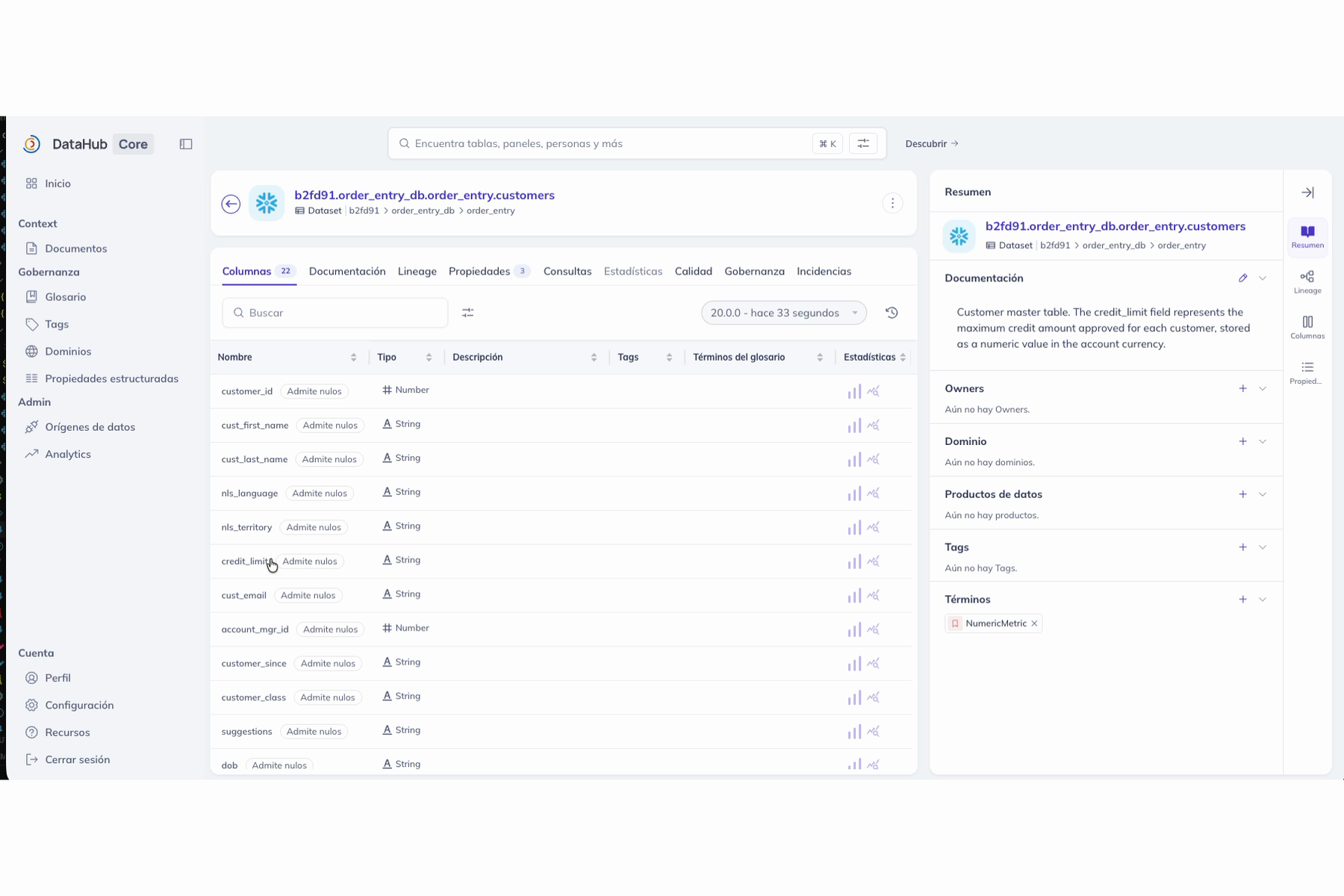Screen dimensions: 1344x896
Task: Open the dataset three-dot menu
Action: coord(892,203)
